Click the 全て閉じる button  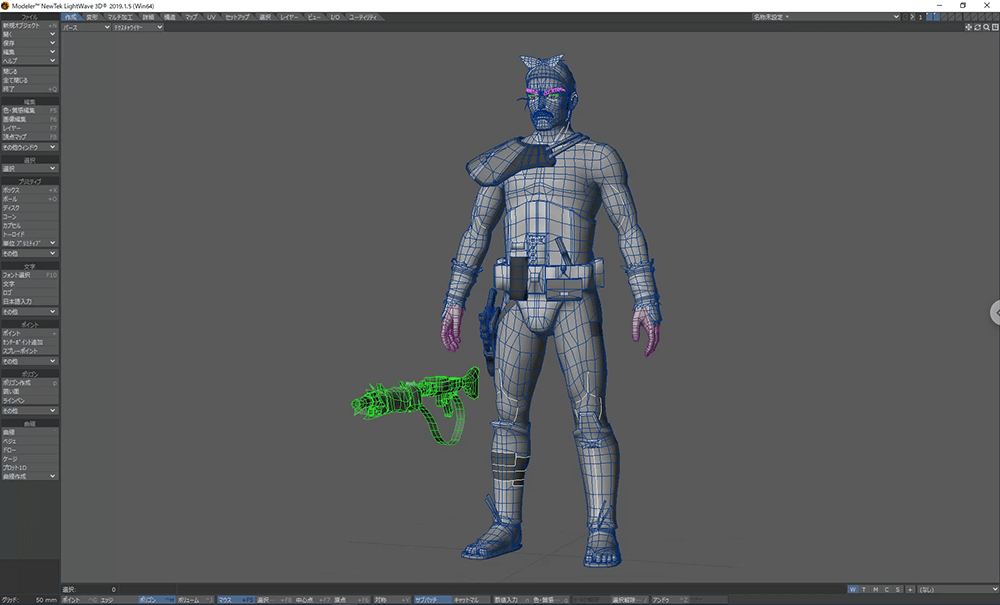point(29,80)
